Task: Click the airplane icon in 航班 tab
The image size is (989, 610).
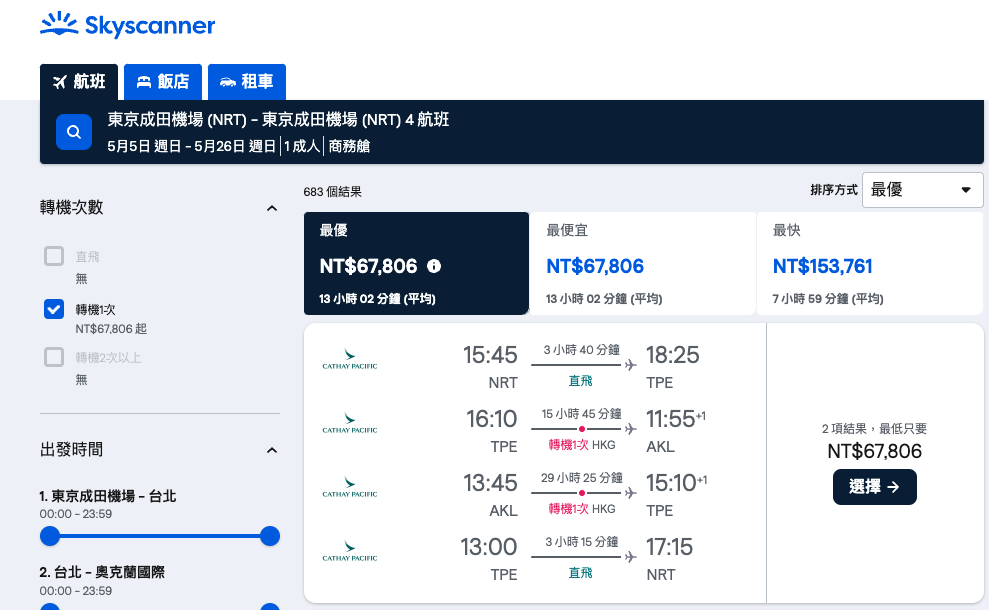Action: tap(60, 82)
